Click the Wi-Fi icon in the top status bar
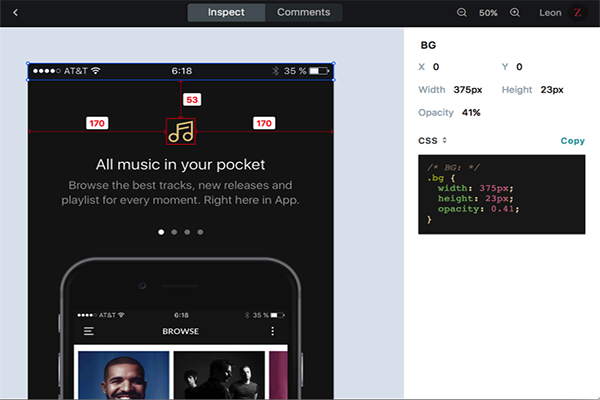600x400 pixels. coord(96,70)
